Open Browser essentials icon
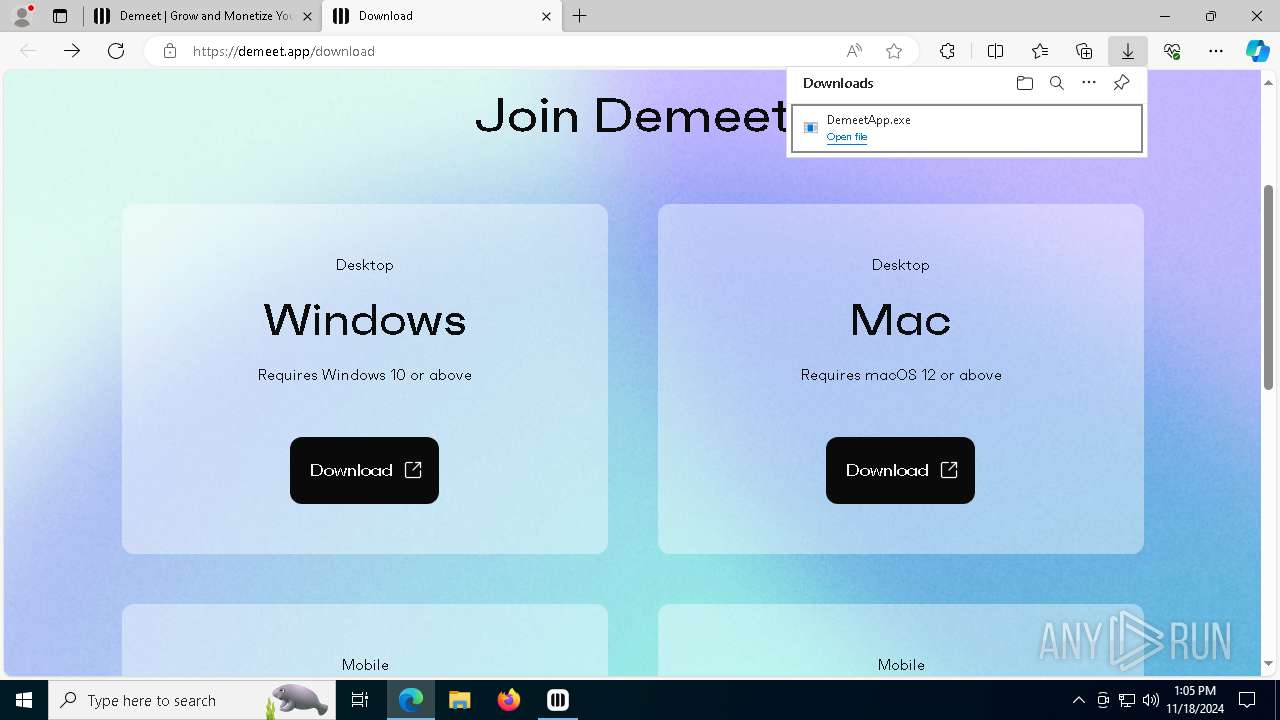1280x720 pixels. 1172,51
